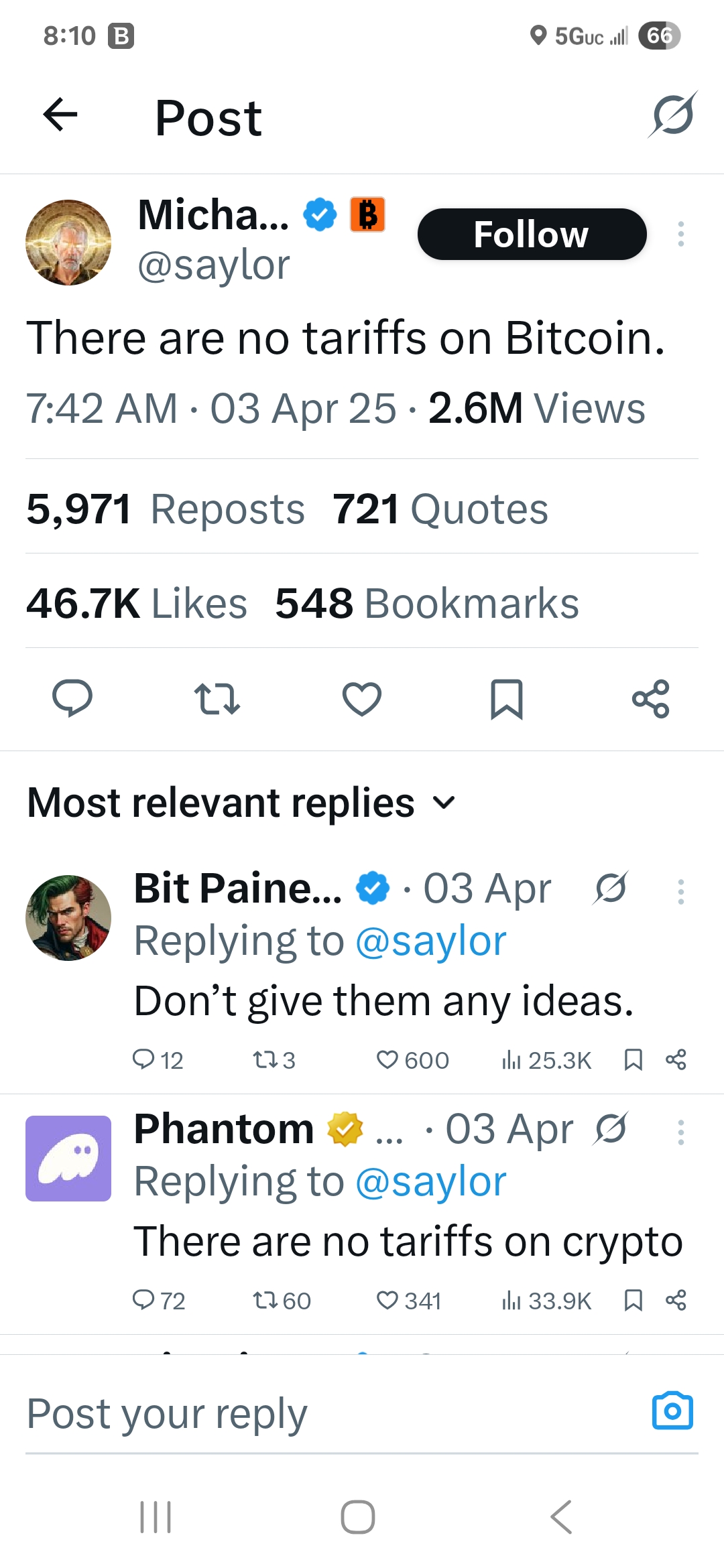Open more options beside the Follow button

681,234
